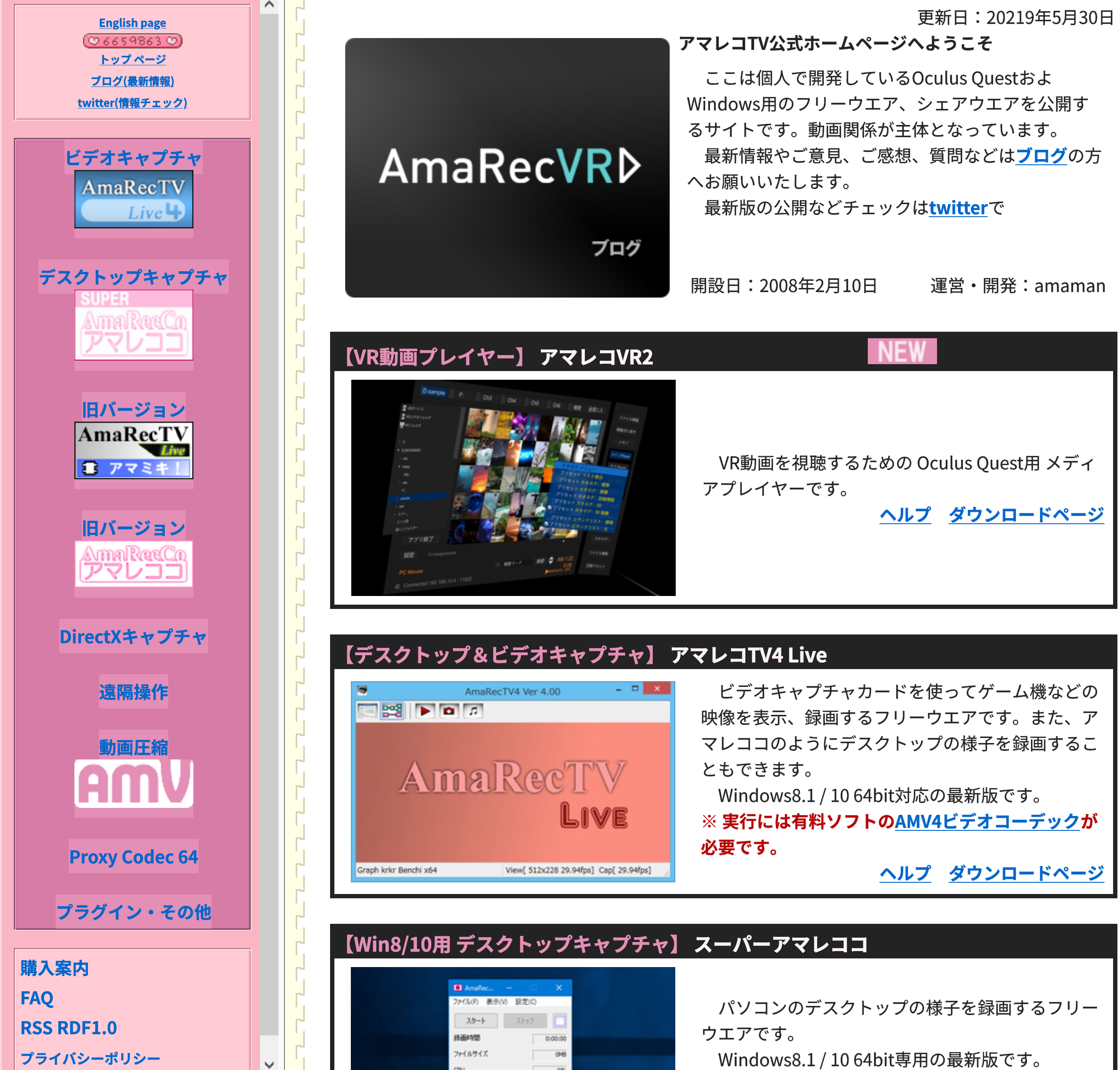Open the トップ ページ link
The image size is (1120, 1070).
[132, 59]
